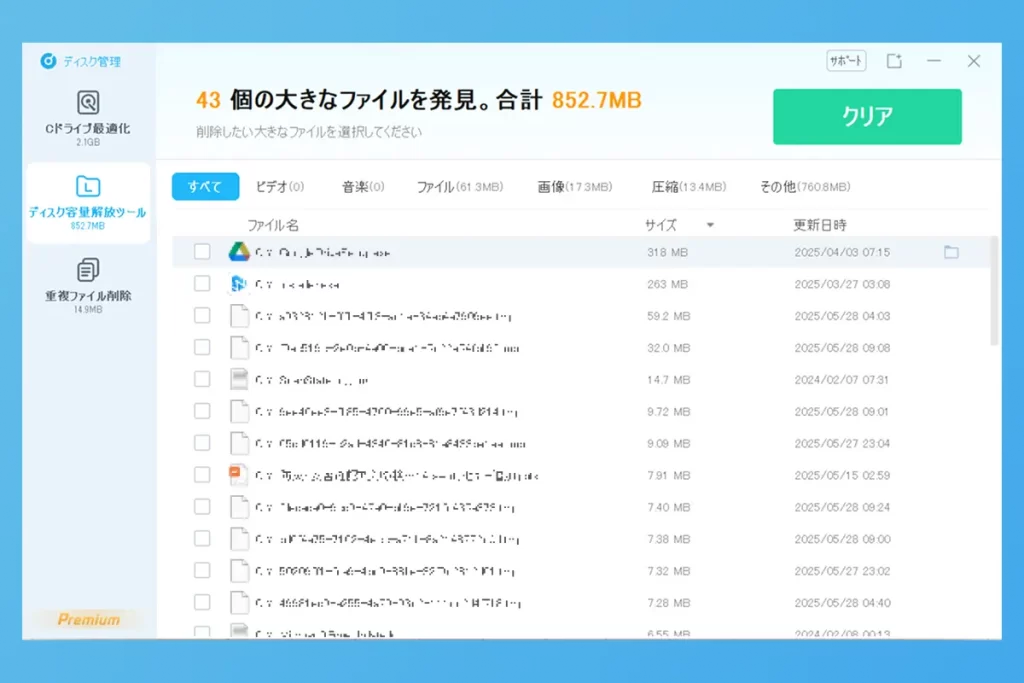Click the gray file icon in 14.7 MB row
Viewport: 1024px width, 683px height.
[x=239, y=379]
